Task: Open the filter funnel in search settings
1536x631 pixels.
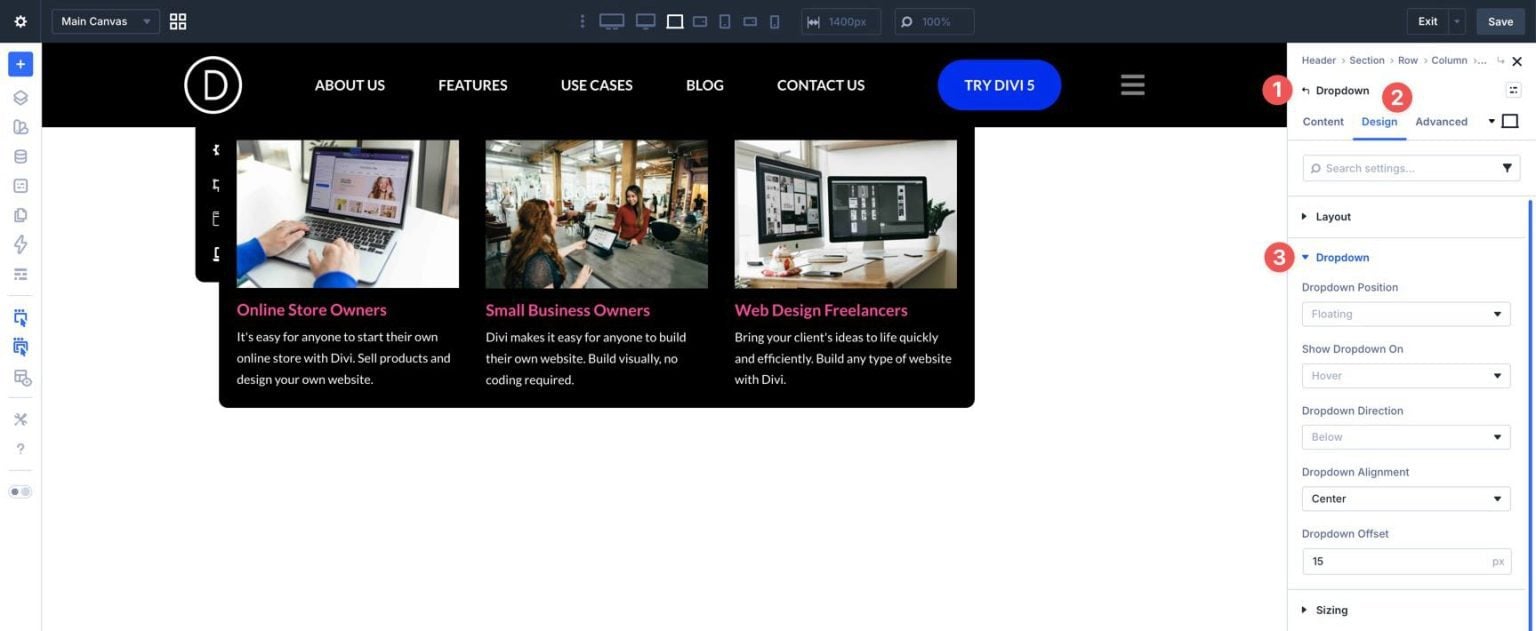Action: [1507, 168]
